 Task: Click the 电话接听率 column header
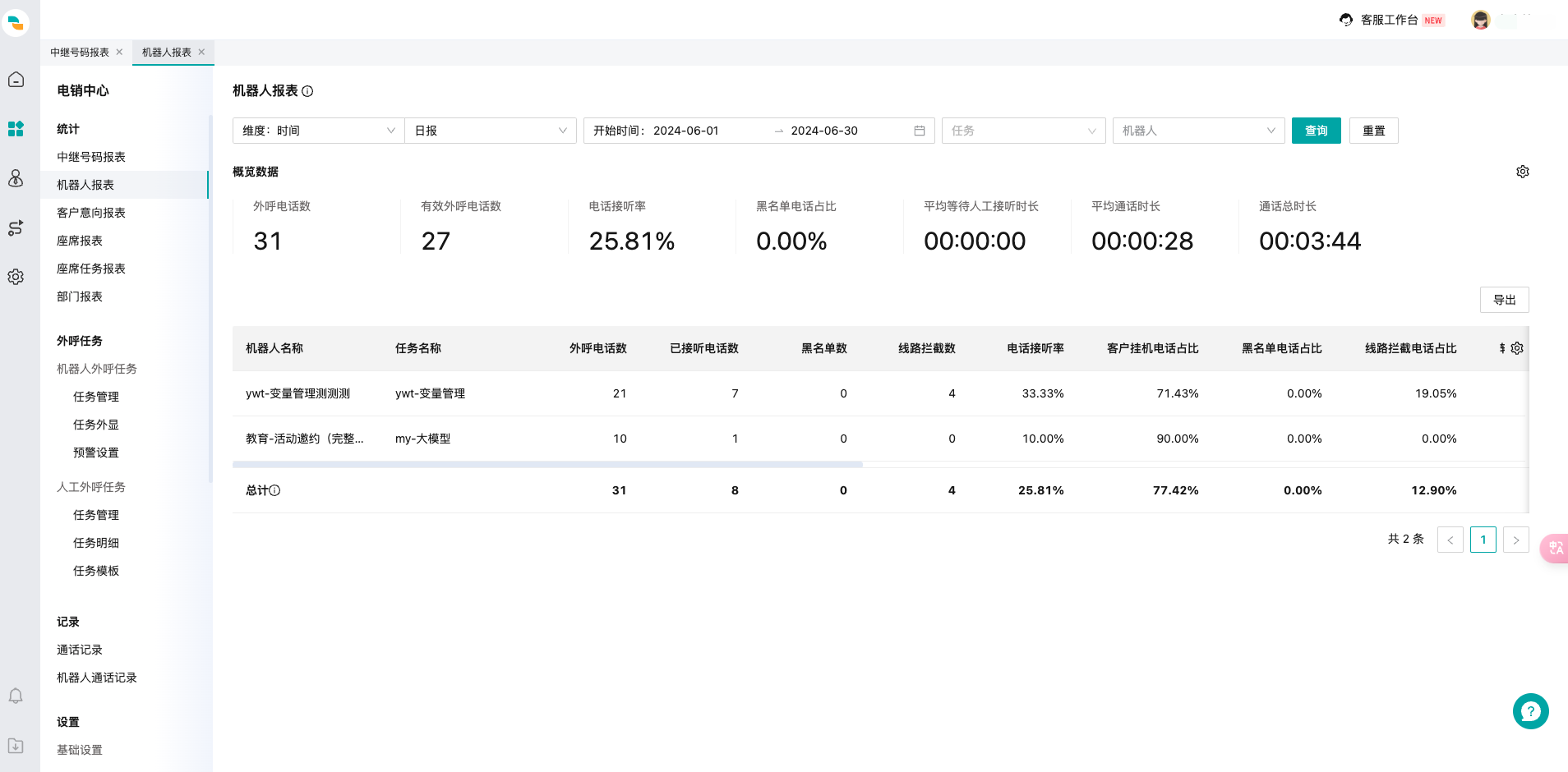(x=1035, y=348)
